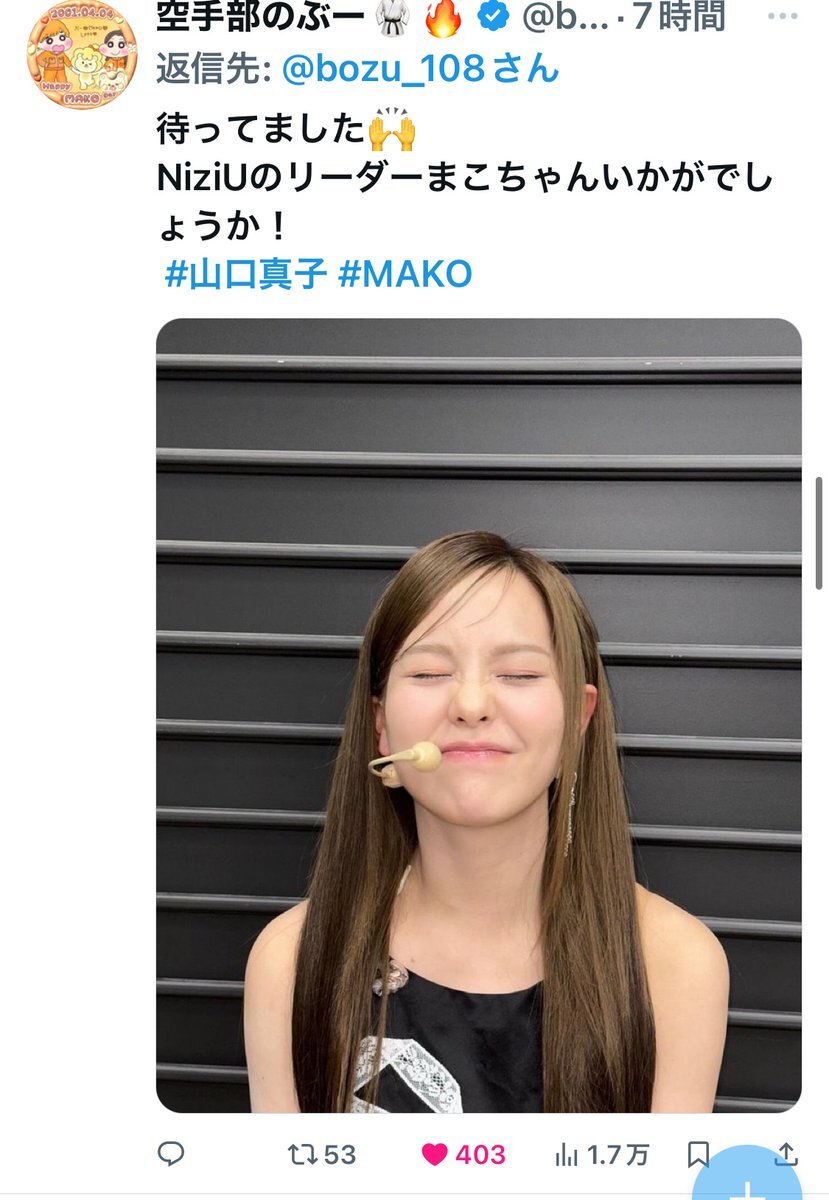Viewport: 829px width, 1200px height.
Task: Open the #MAKO hashtag
Action: point(405,274)
